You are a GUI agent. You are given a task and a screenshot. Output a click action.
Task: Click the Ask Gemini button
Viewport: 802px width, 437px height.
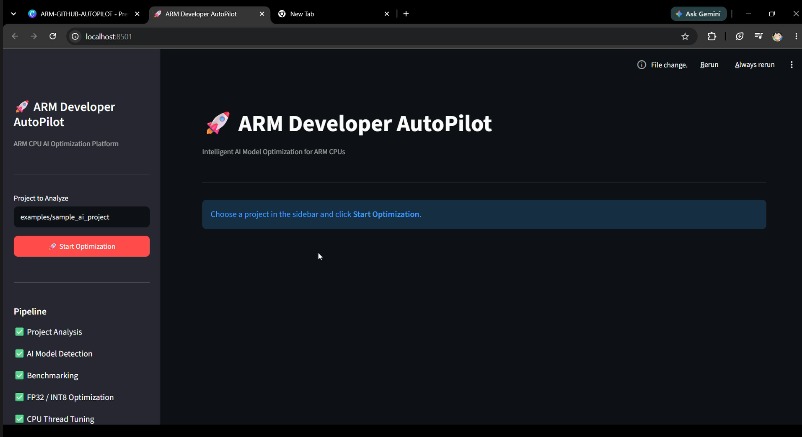tap(698, 14)
